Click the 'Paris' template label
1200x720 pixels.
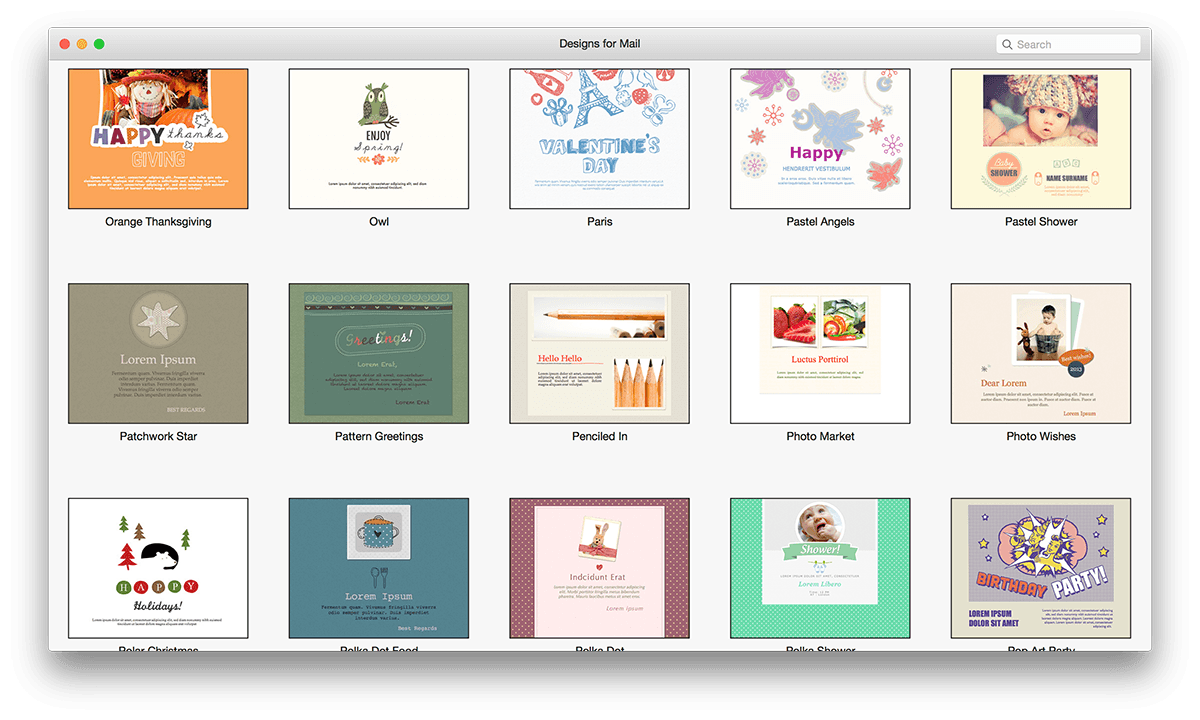click(600, 222)
